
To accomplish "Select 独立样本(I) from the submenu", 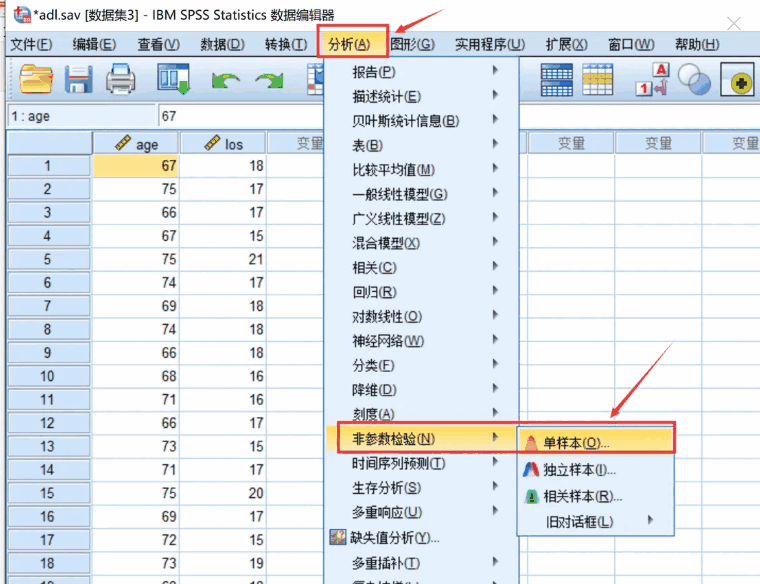I will [578, 469].
